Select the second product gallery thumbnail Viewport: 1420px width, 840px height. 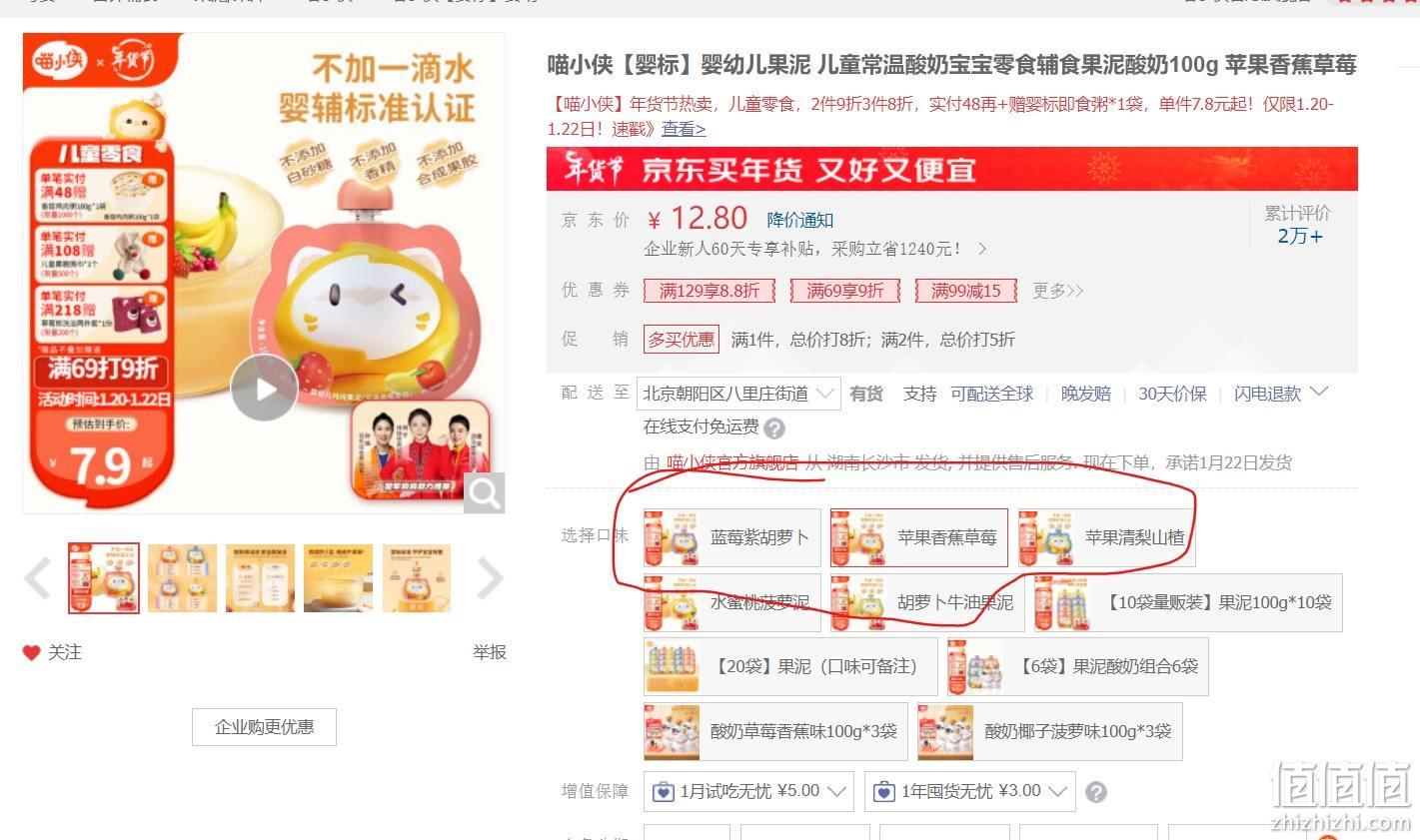[183, 578]
